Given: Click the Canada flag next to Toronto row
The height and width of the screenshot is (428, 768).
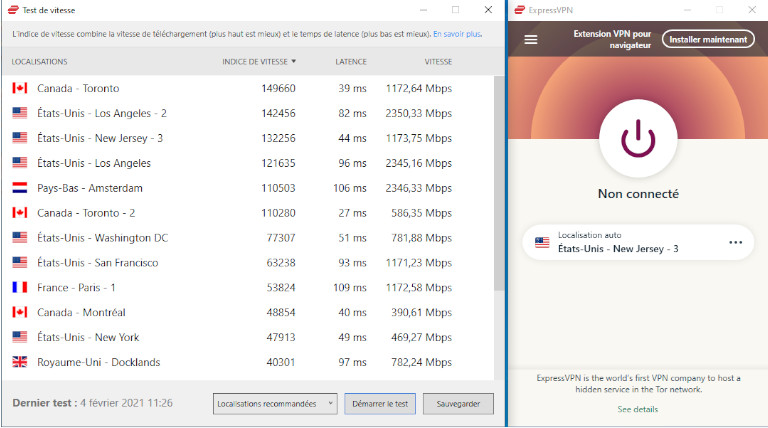Looking at the screenshot, I should [x=20, y=88].
